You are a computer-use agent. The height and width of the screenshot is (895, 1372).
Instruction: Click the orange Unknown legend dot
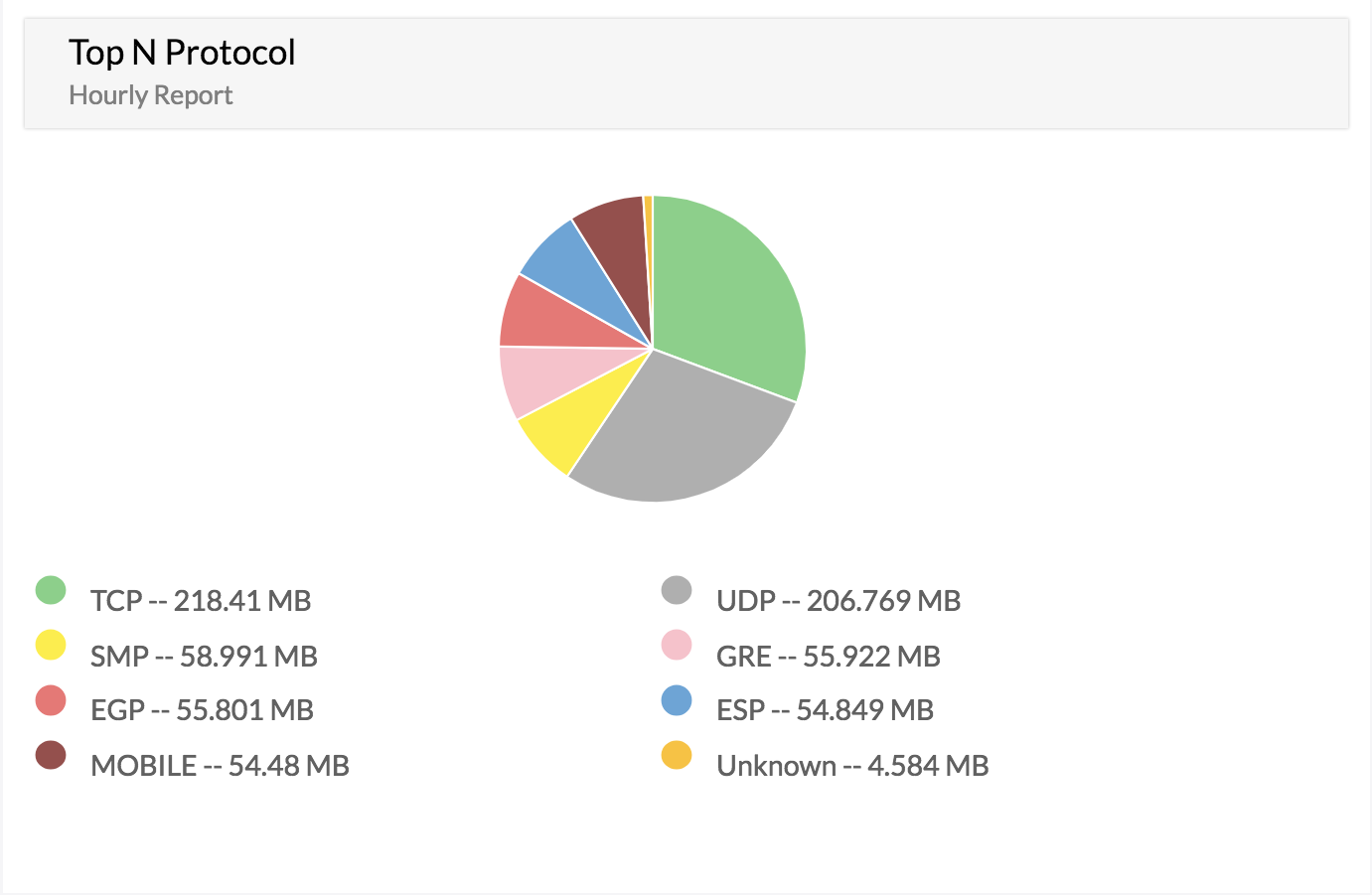point(677,755)
